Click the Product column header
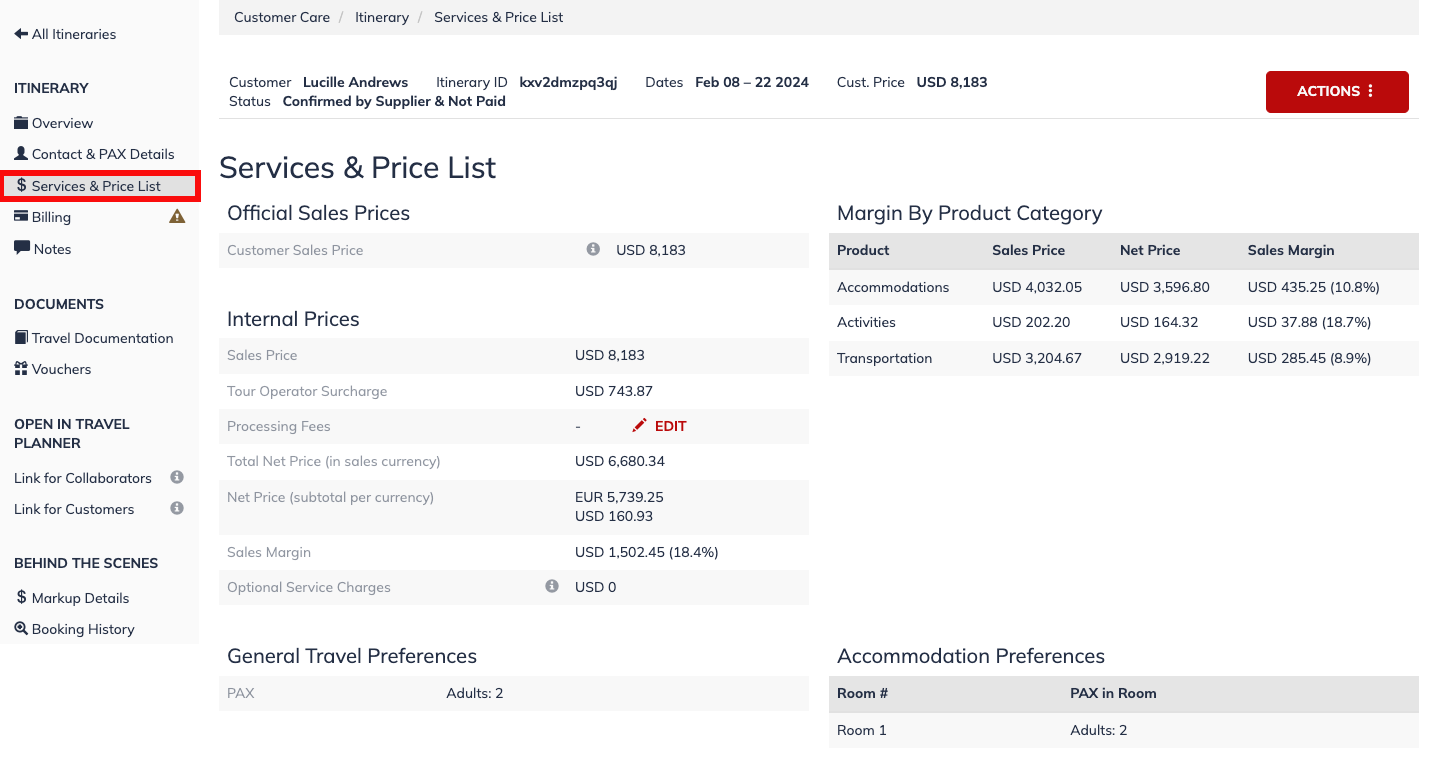The image size is (1437, 777). pos(863,250)
